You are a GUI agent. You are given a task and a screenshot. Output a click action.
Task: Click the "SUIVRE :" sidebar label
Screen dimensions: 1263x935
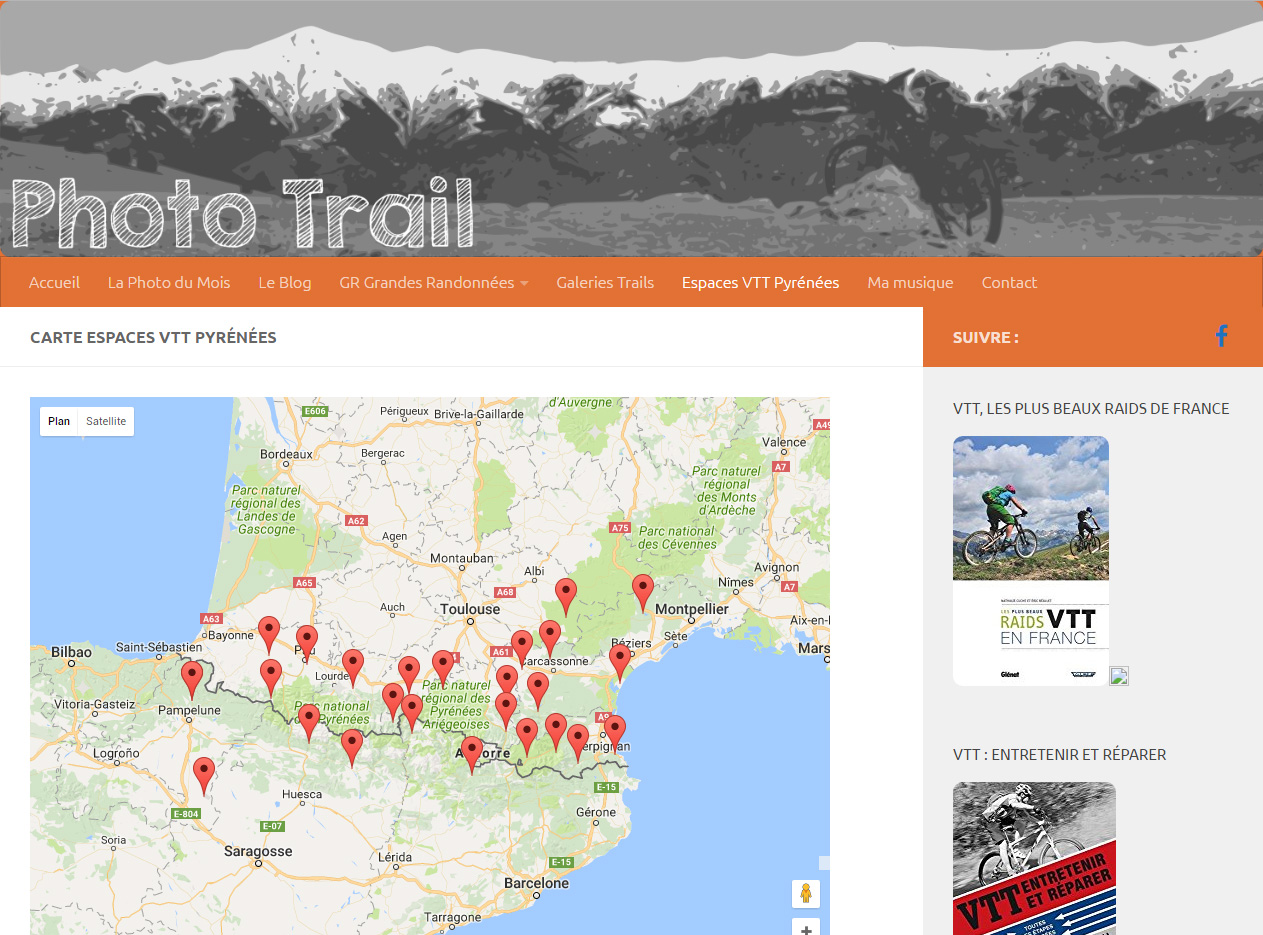[986, 337]
